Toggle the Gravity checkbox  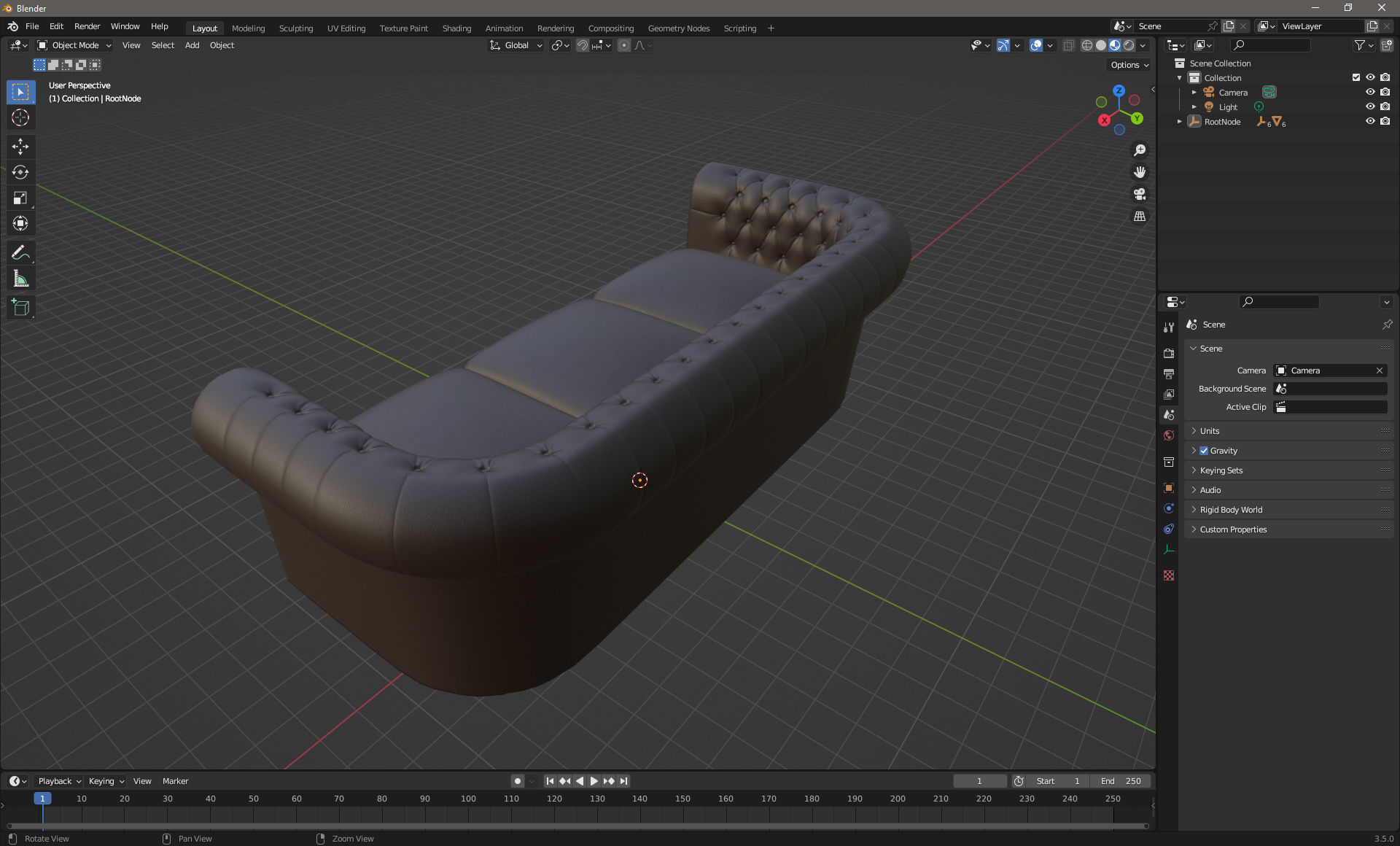[1204, 451]
